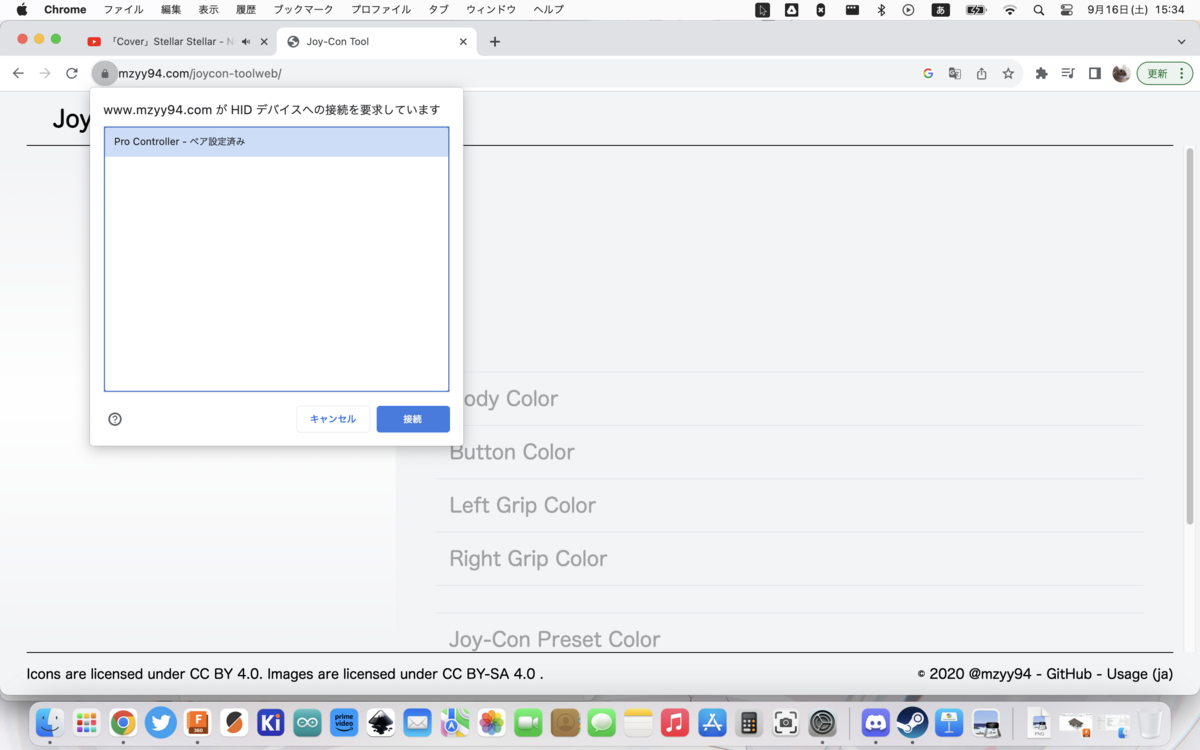The width and height of the screenshot is (1200, 750).
Task: Toggle the Chrome side panel
Action: coord(1095,74)
